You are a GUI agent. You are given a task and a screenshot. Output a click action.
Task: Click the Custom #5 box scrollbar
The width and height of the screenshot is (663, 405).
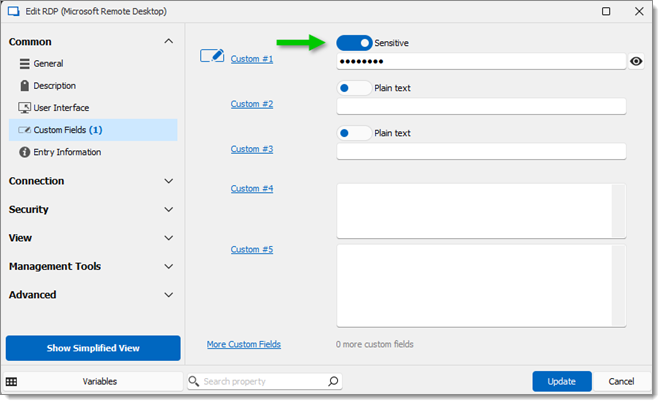point(619,286)
